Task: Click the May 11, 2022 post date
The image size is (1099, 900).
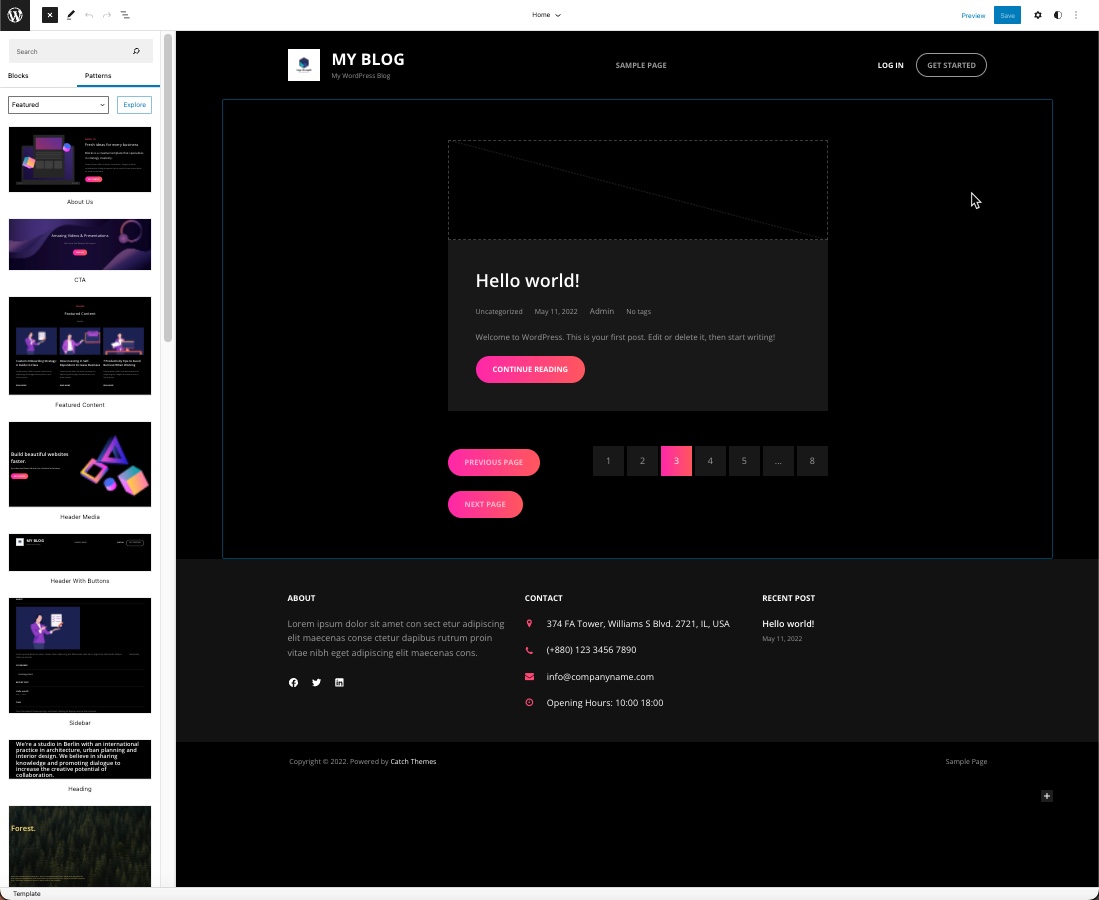Action: click(556, 311)
